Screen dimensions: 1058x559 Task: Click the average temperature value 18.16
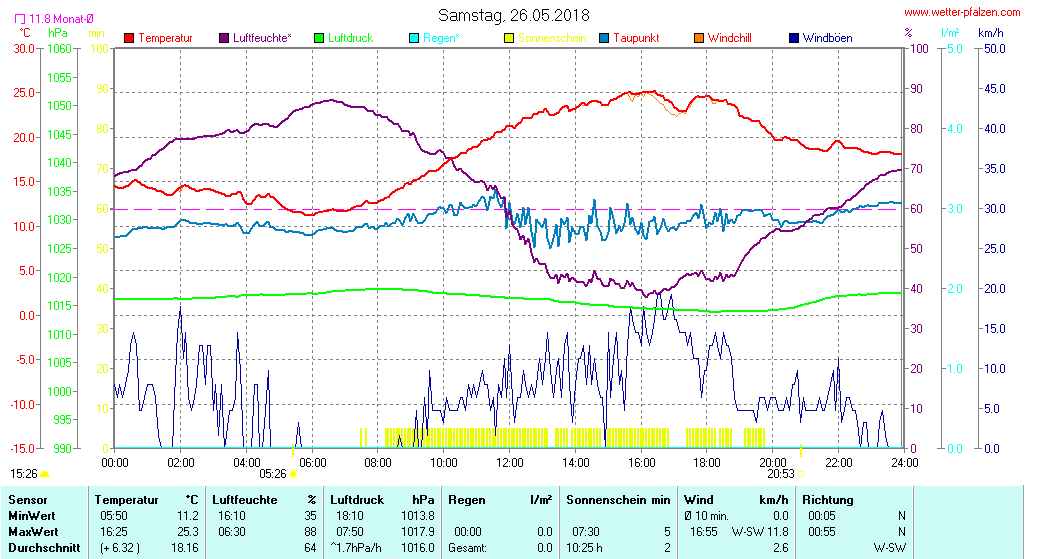pos(185,548)
